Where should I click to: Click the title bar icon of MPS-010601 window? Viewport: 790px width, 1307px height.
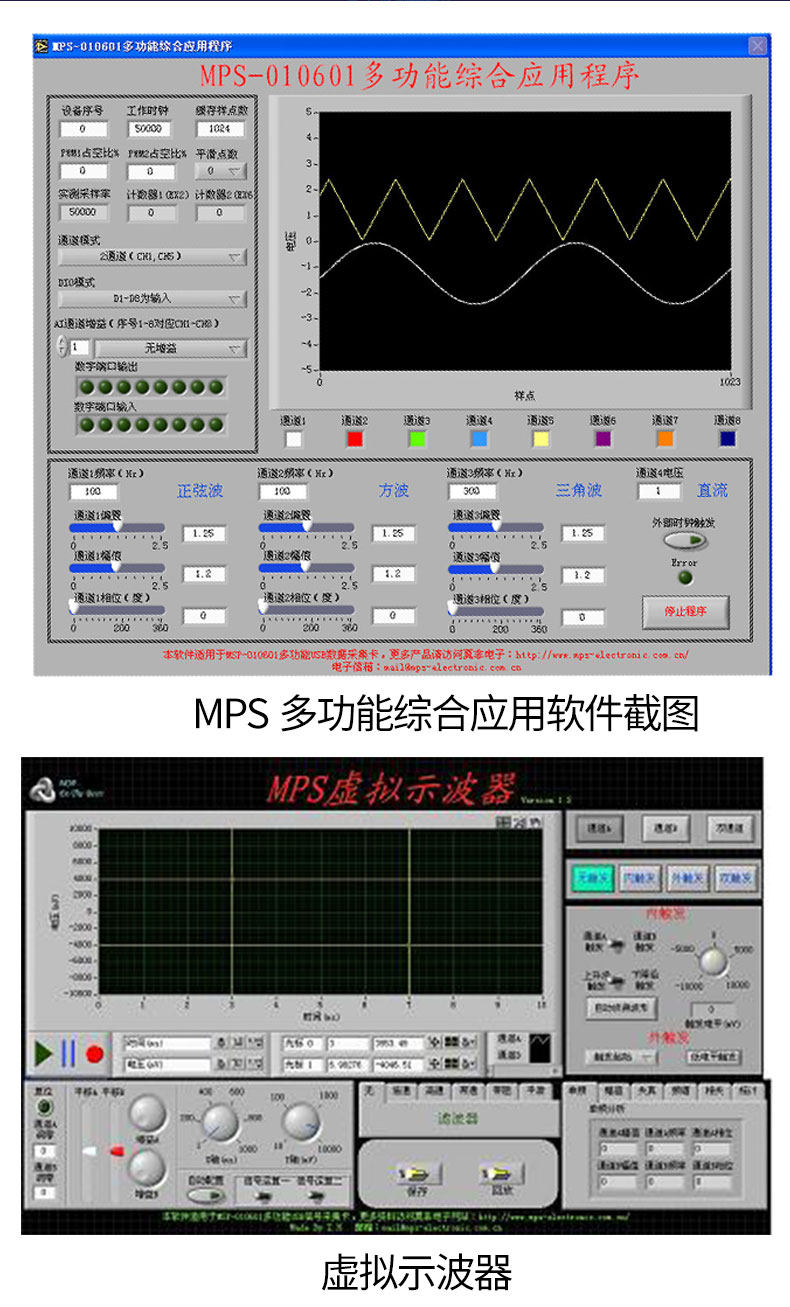[x=40, y=46]
